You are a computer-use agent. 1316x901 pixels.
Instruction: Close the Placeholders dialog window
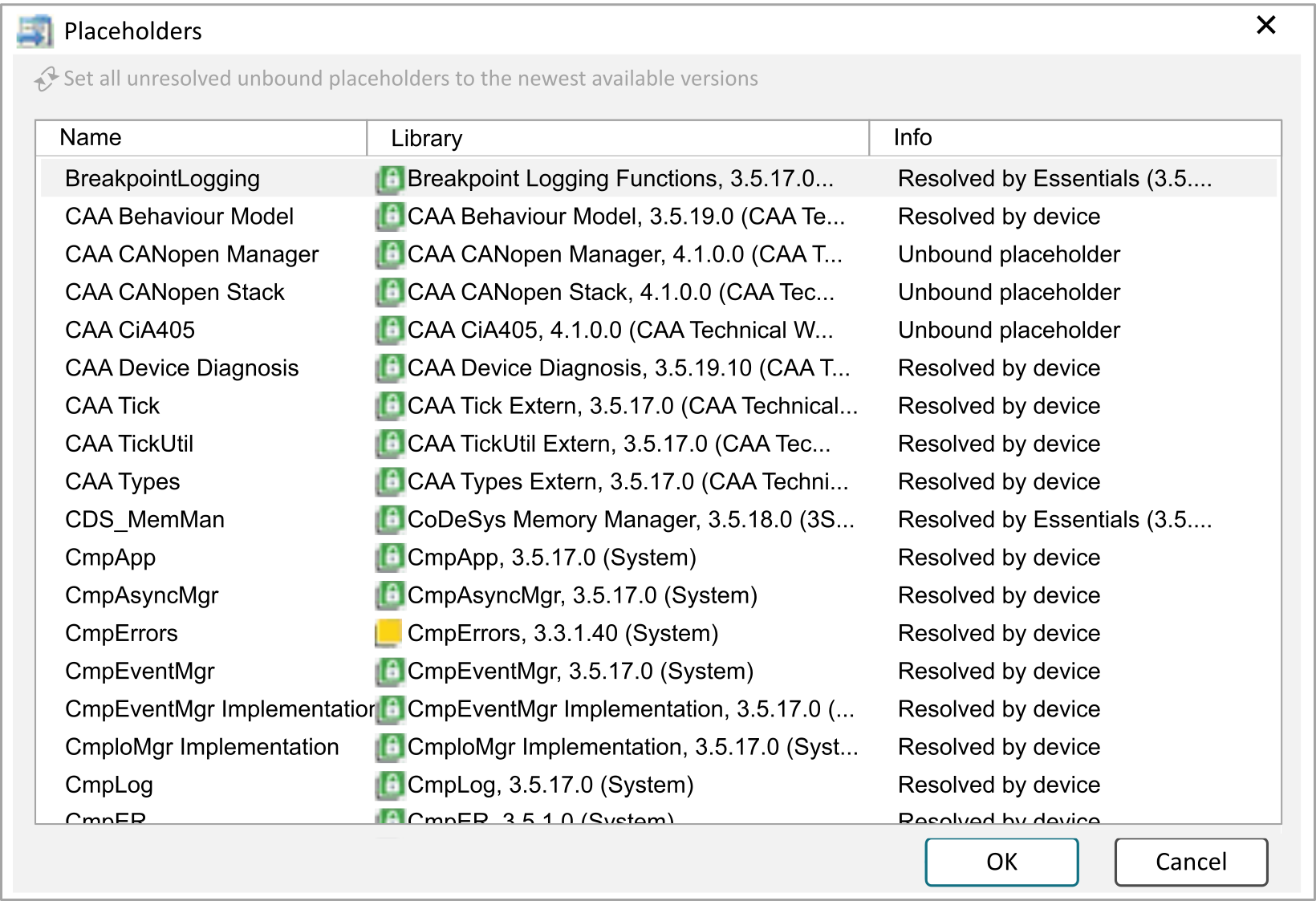(x=1265, y=26)
